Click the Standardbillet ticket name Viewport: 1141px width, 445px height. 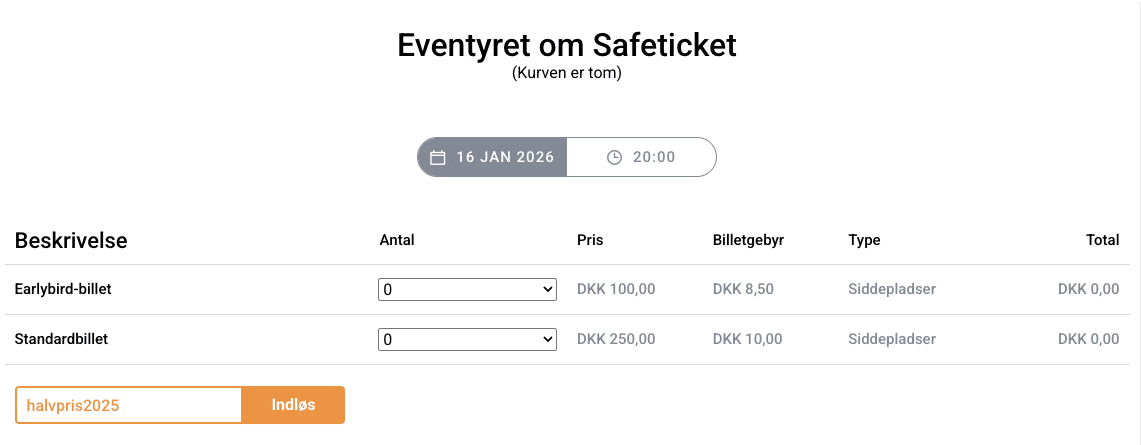tap(61, 339)
